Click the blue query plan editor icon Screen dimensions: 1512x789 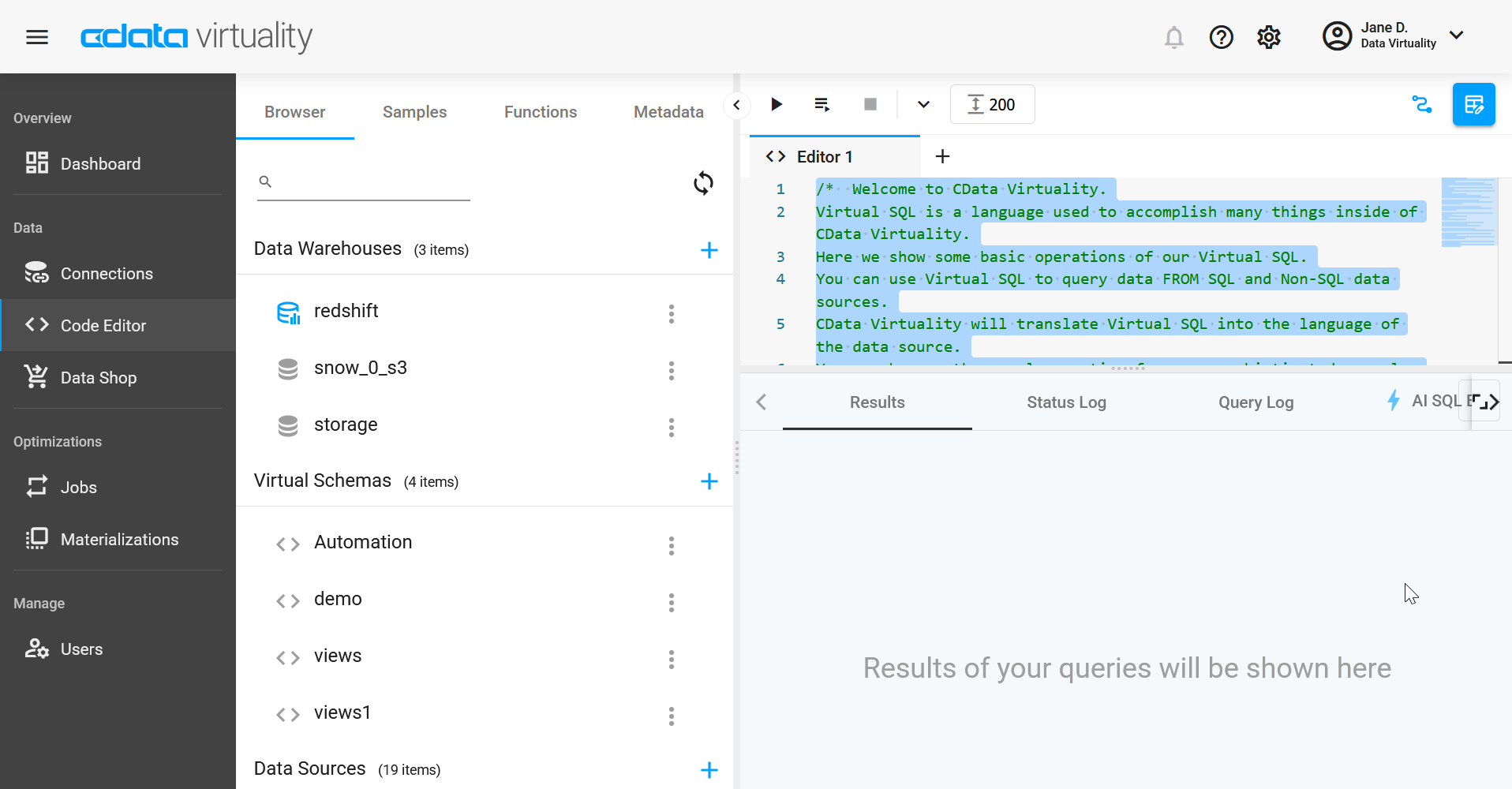[x=1474, y=104]
